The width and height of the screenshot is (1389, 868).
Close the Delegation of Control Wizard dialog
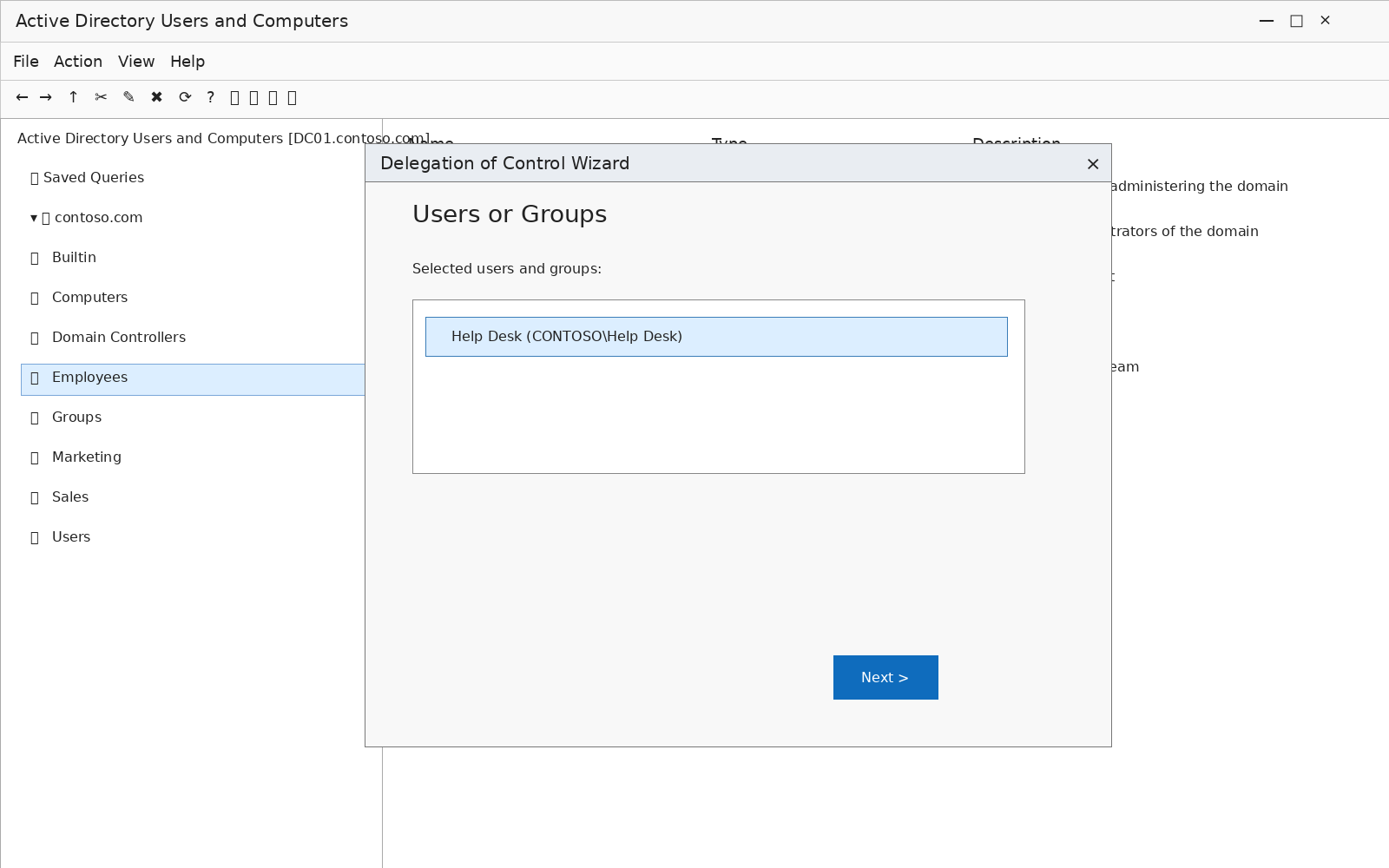[x=1093, y=164]
